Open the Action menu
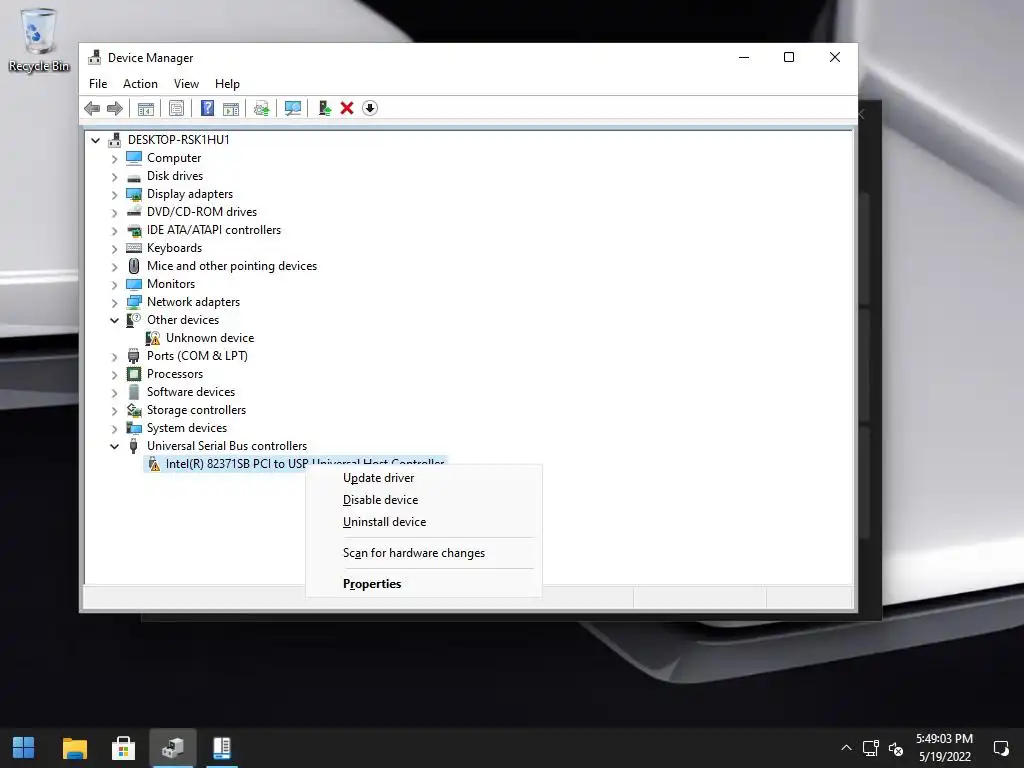The image size is (1024, 768). pos(140,84)
